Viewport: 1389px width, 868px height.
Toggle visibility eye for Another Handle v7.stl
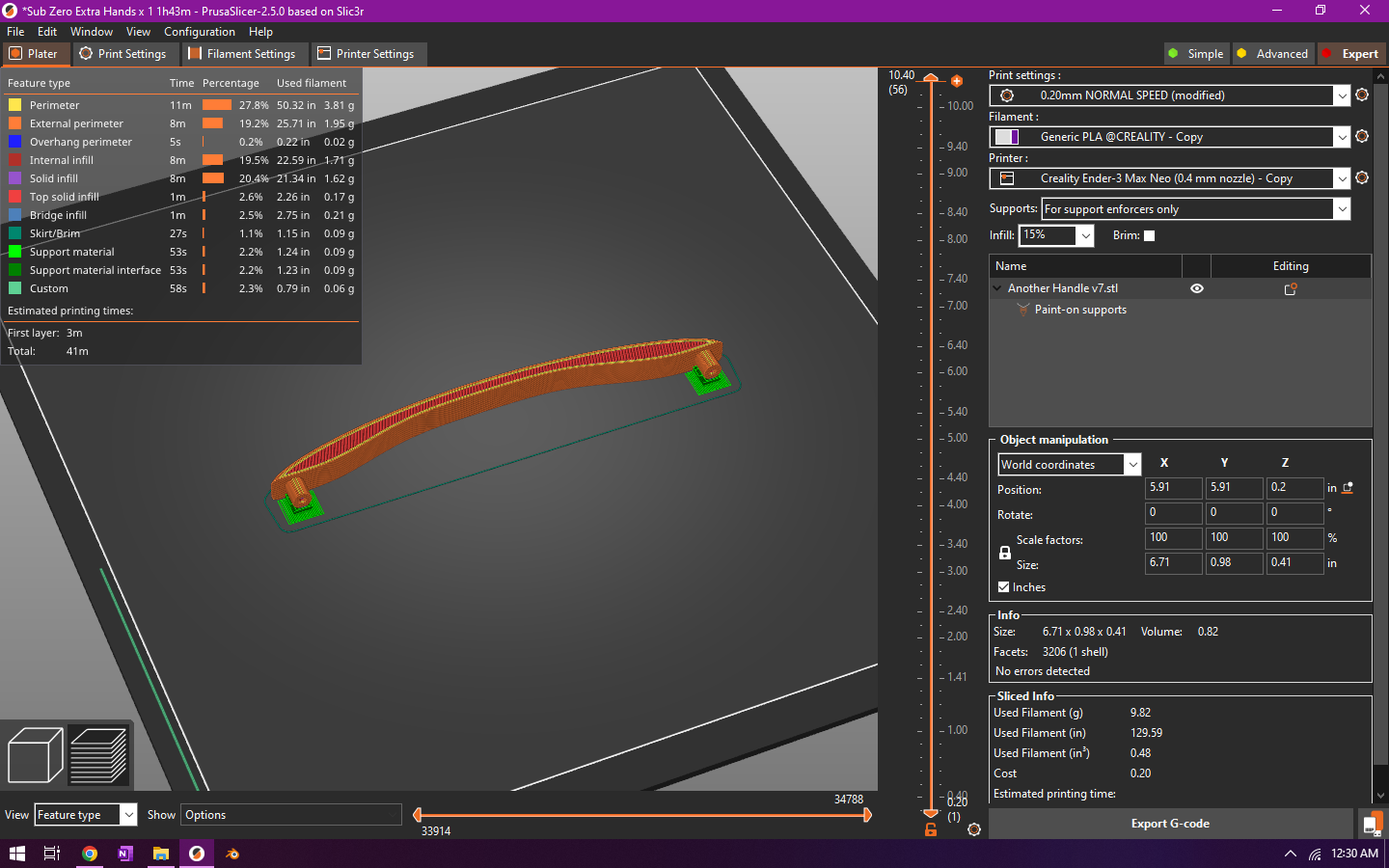1197,288
